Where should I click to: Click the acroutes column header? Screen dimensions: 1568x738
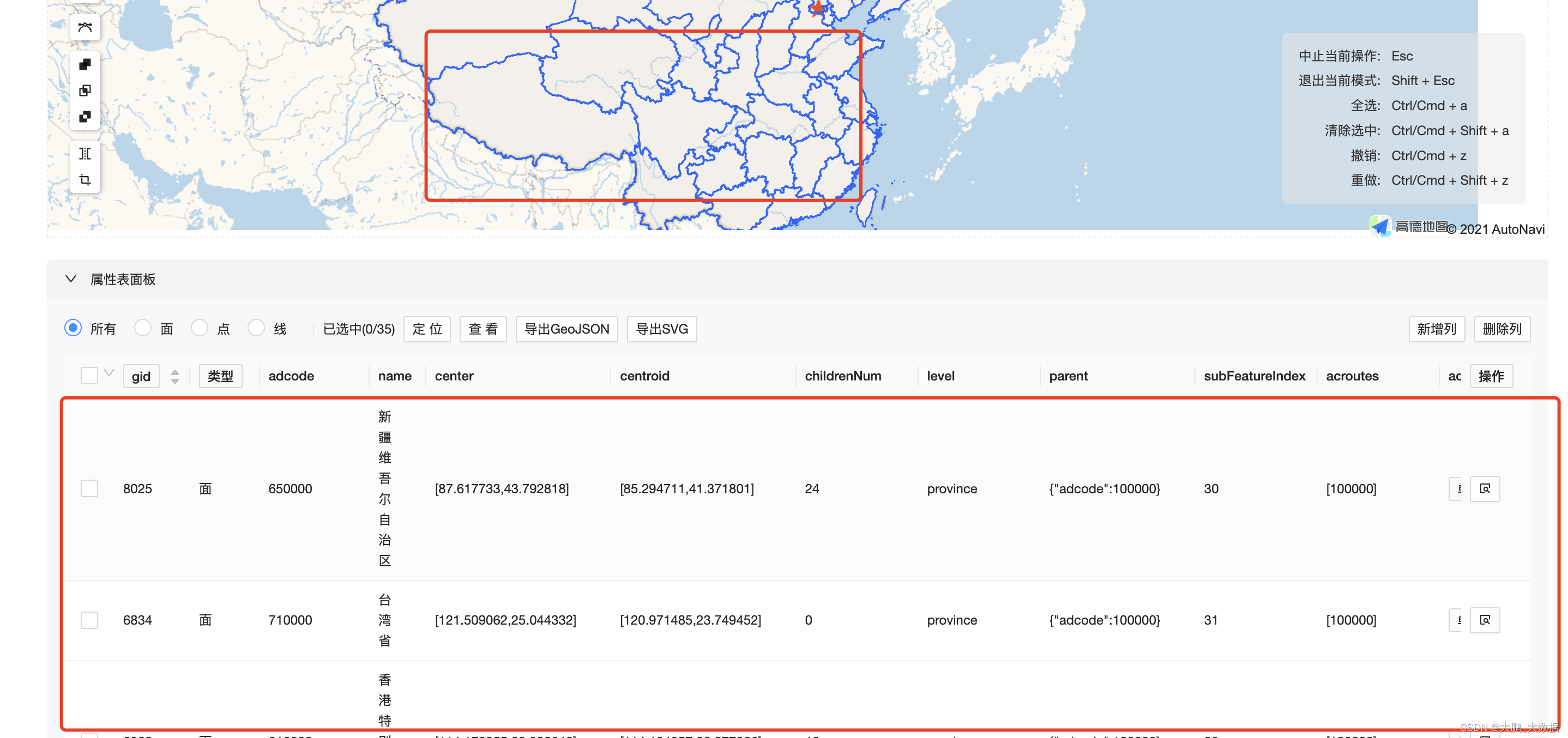[x=1352, y=376]
